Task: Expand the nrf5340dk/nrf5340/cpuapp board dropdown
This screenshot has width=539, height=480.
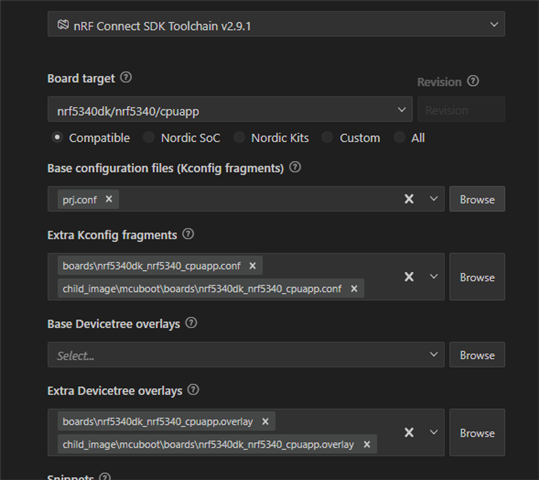Action: 230,110
